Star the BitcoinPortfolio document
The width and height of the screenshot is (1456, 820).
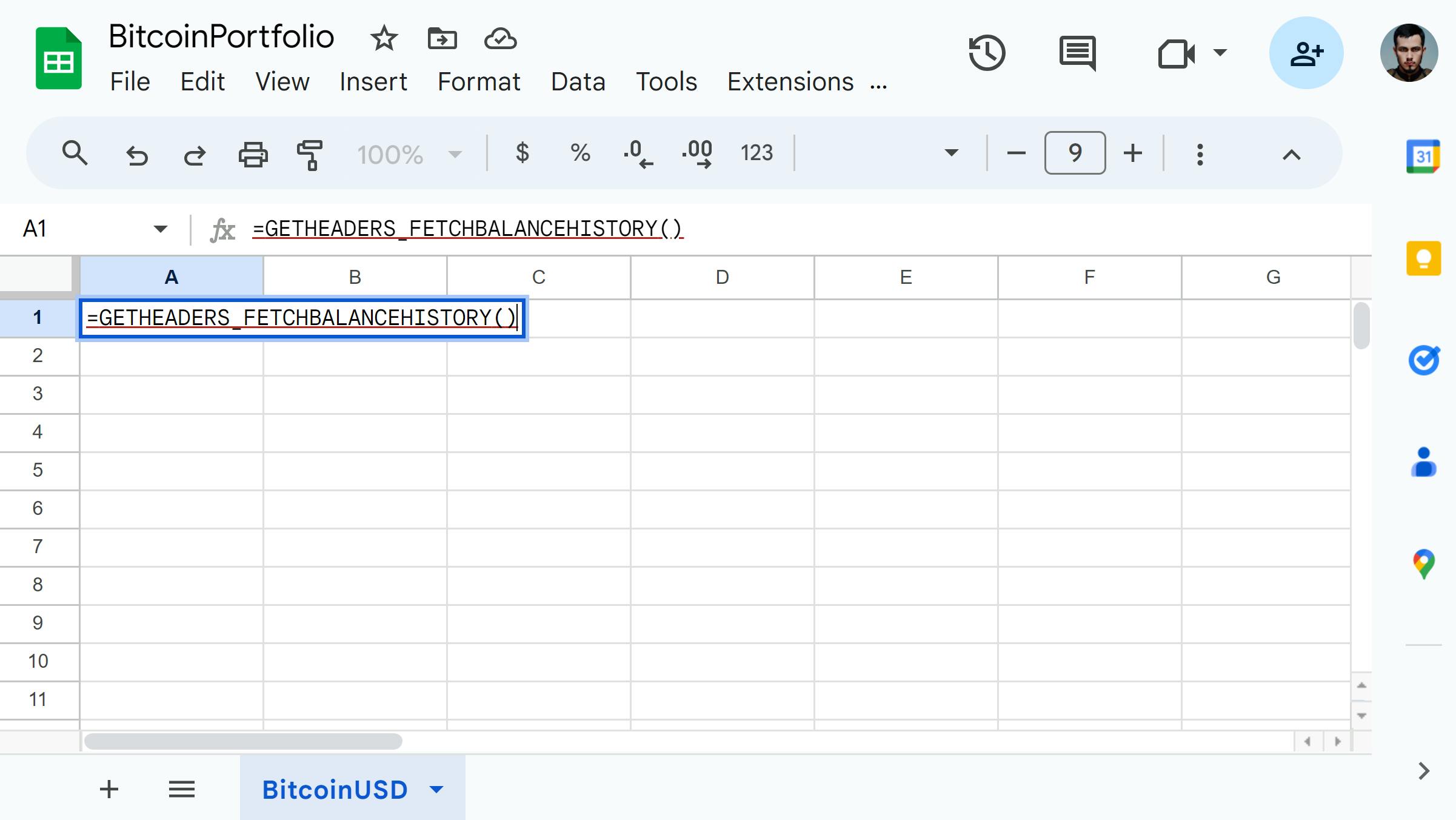(x=384, y=39)
